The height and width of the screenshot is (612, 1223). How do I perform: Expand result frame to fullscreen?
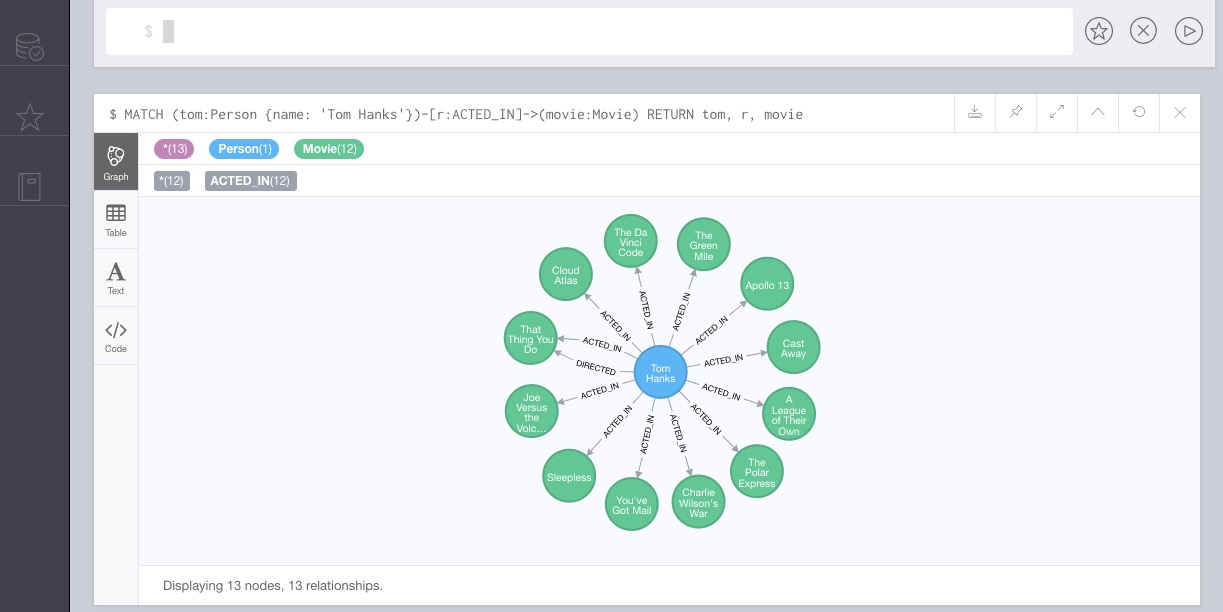coord(1057,113)
